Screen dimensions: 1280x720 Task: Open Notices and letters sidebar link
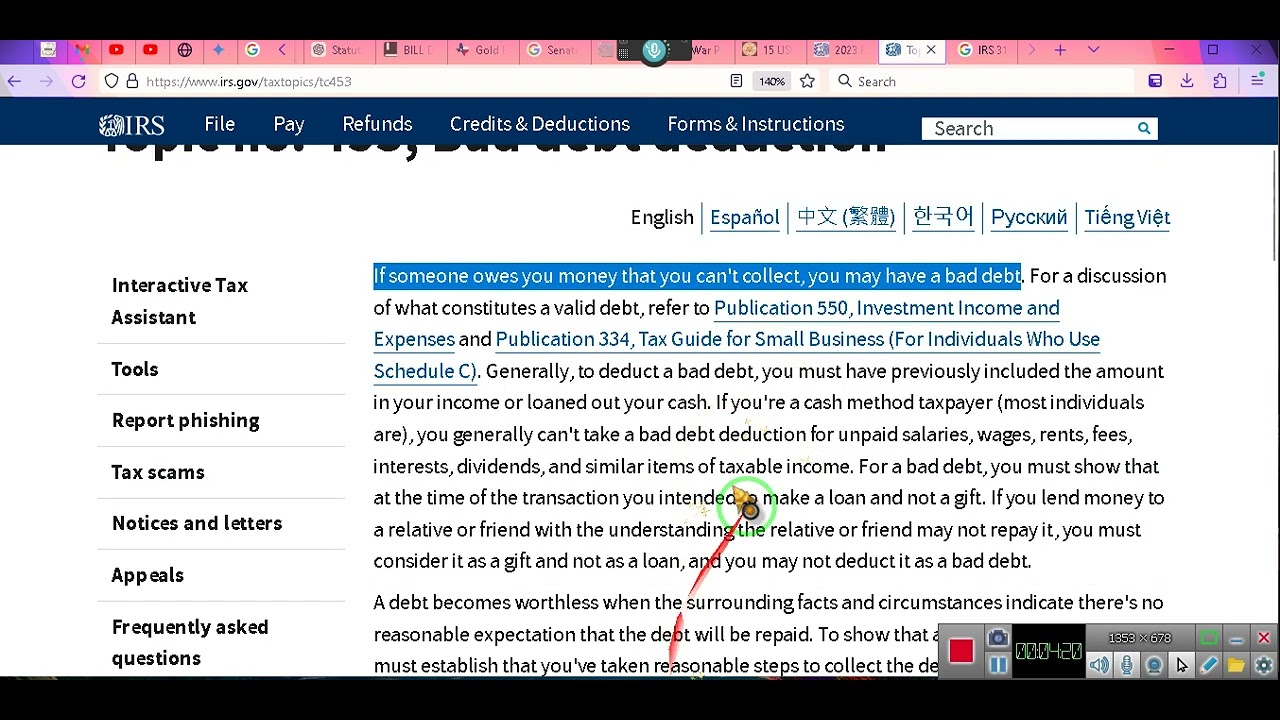point(197,523)
